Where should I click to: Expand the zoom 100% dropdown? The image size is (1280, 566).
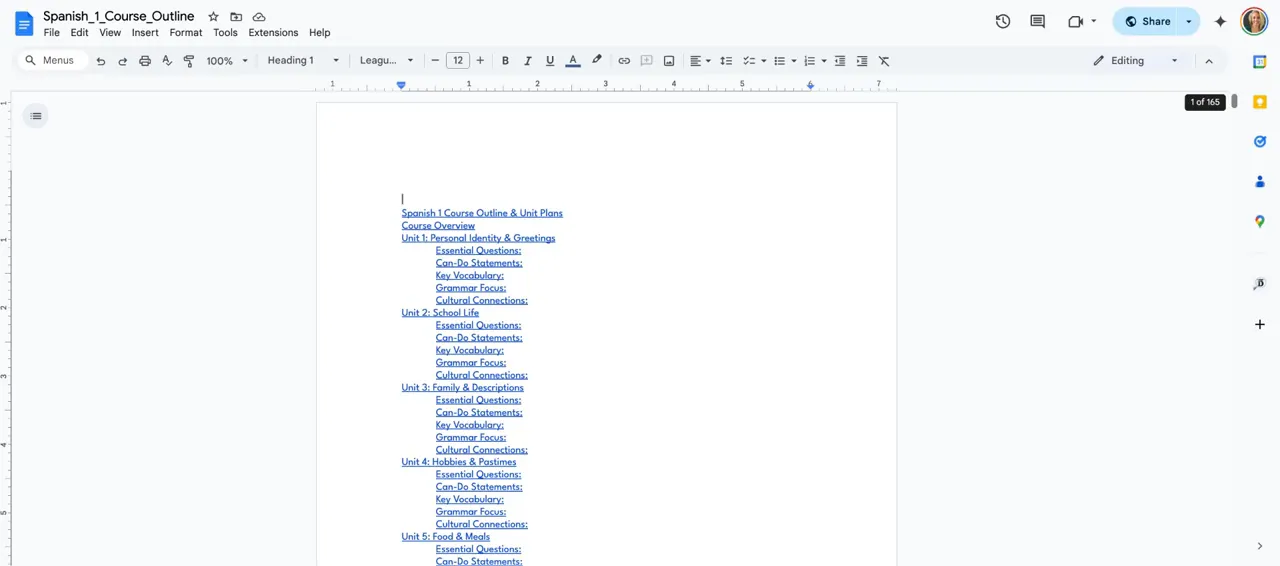point(227,61)
